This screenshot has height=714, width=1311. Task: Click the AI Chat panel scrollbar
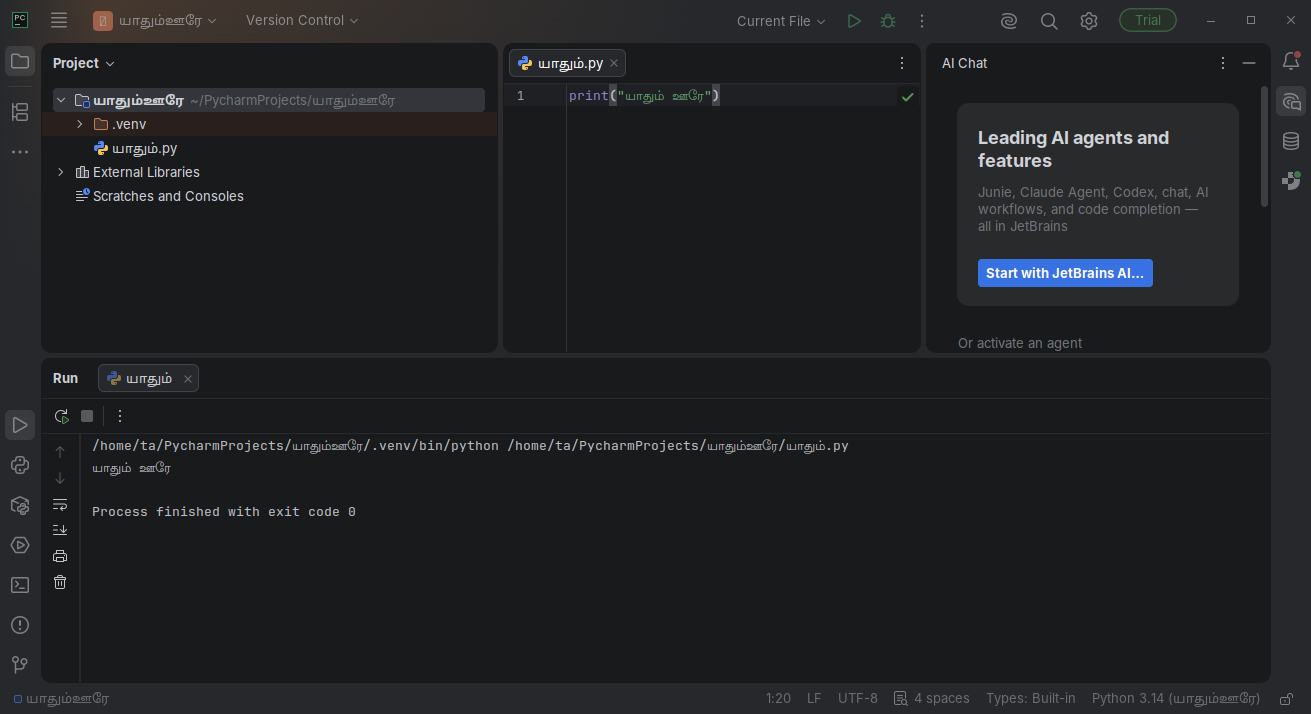(1265, 146)
